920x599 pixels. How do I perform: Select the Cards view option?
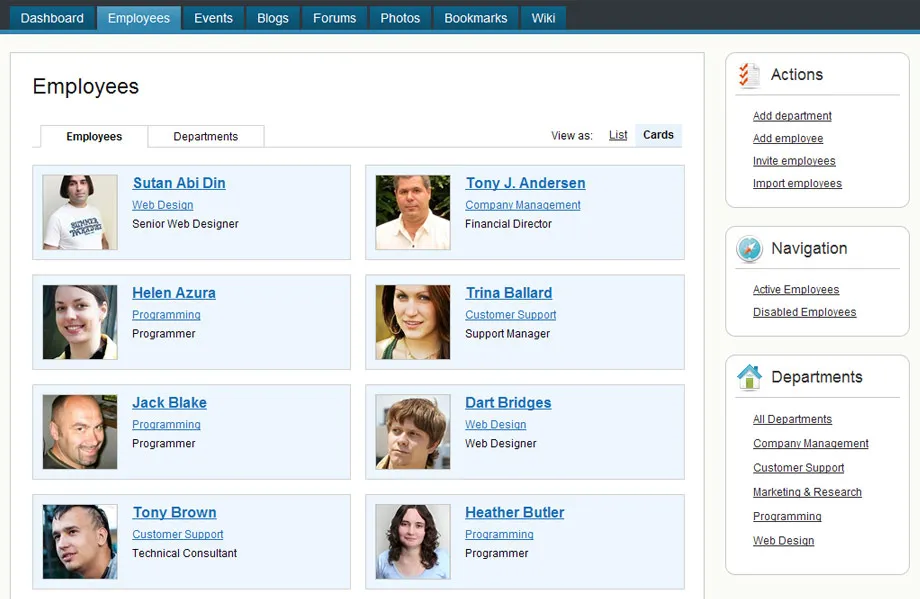[x=658, y=135]
